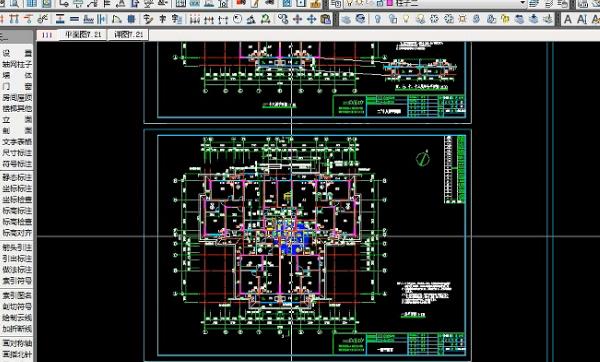Viewport: 600px width, 362px height.
Task: Click the double-line equal-sign wall icon
Action: coord(75,19)
